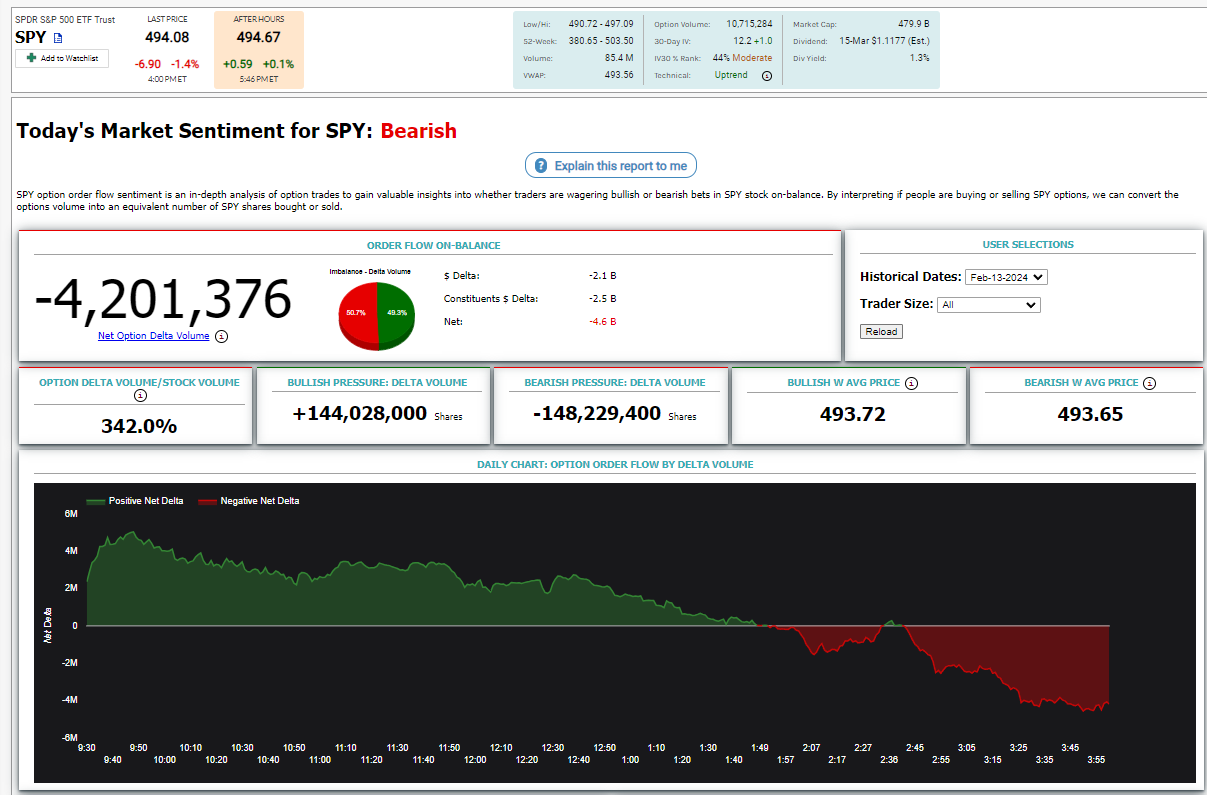1207x795 pixels.
Task: Click the 52-Week range 380.65 - 503.50
Action: 601,41
